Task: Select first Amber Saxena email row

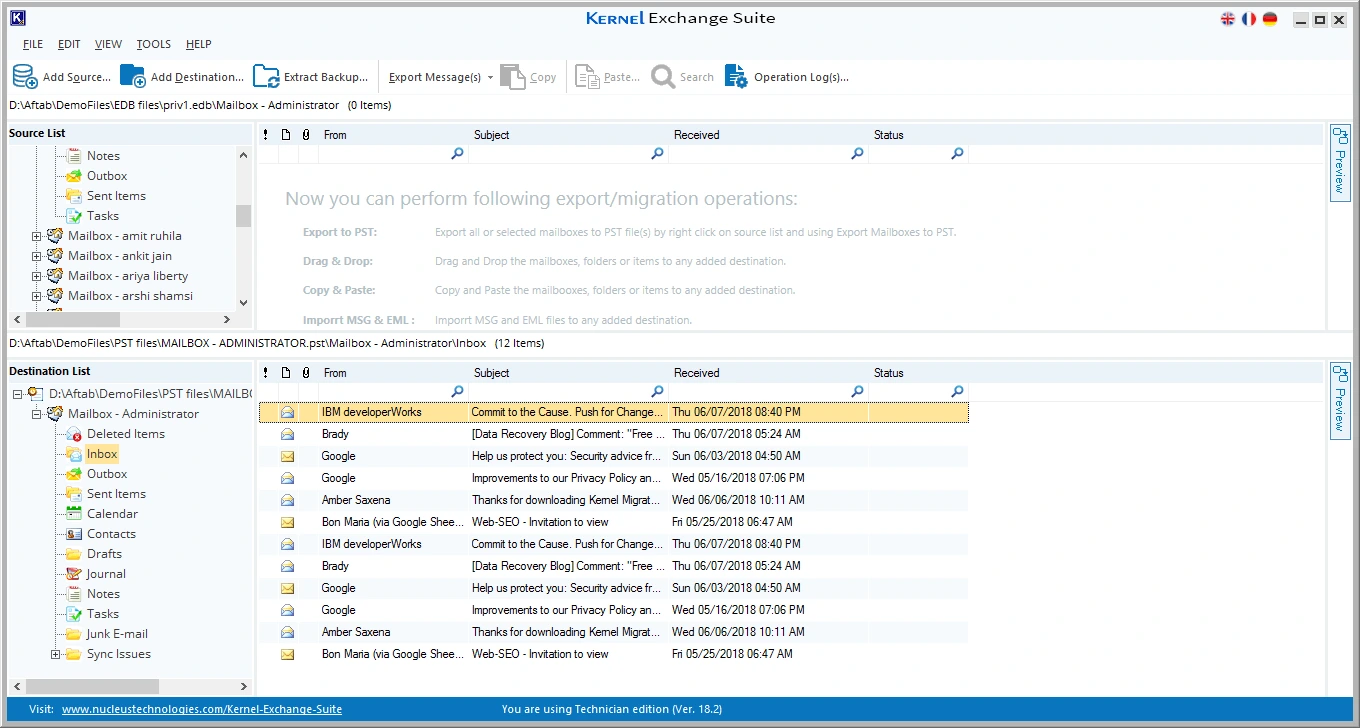Action: pos(614,500)
